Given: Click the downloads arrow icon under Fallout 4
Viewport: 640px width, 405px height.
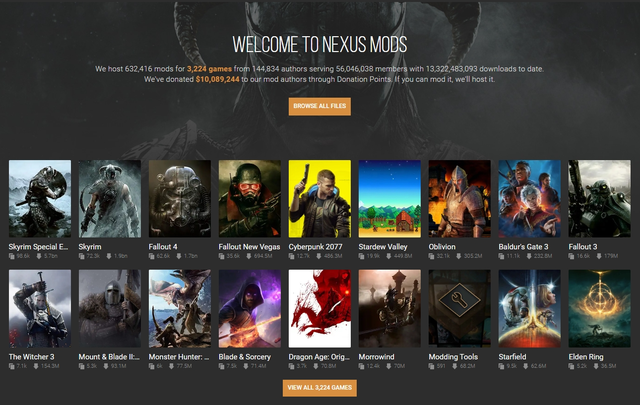Looking at the screenshot, I should tap(179, 256).
